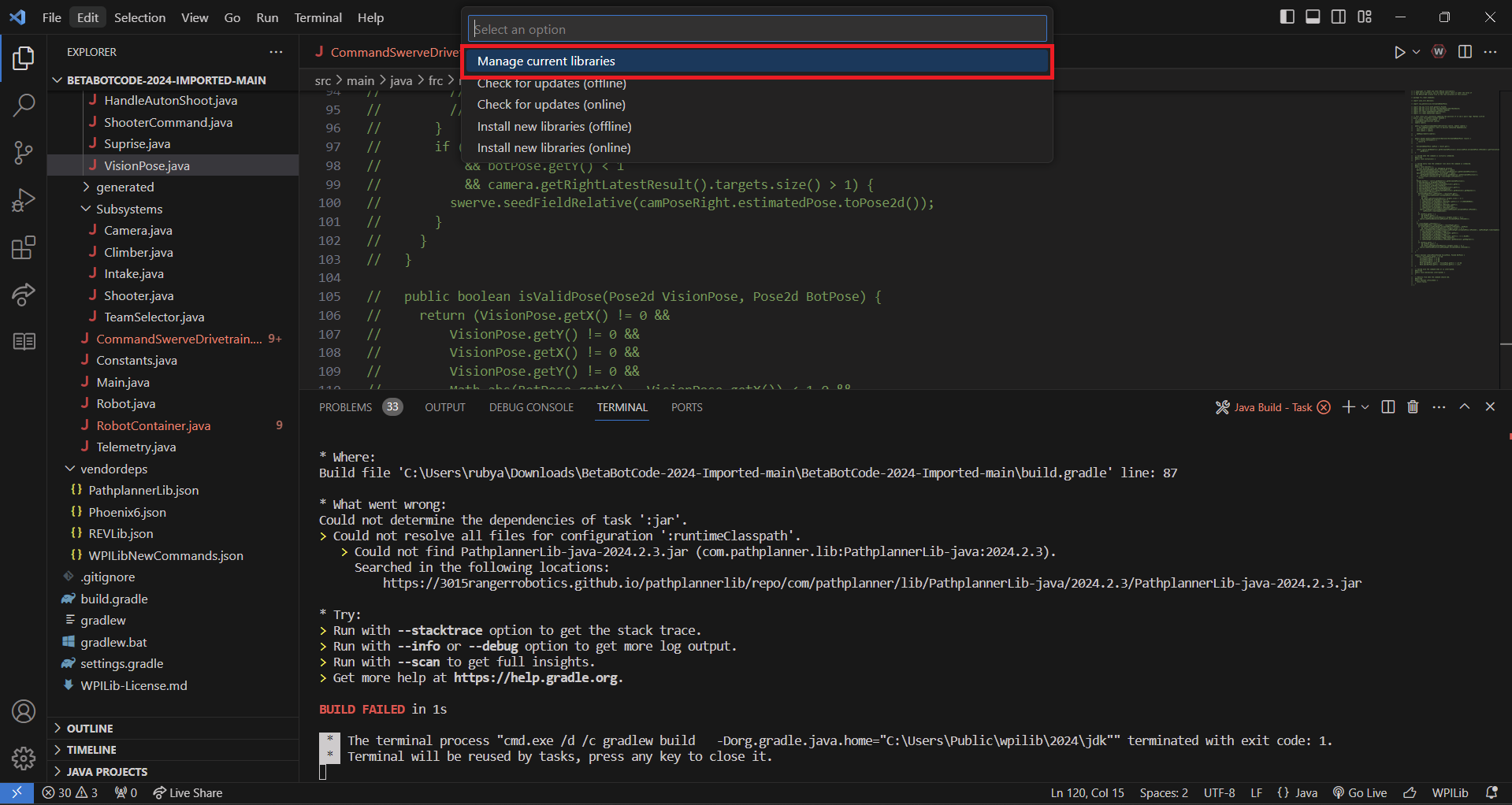Split the editor right
1512x805 pixels.
(1465, 52)
